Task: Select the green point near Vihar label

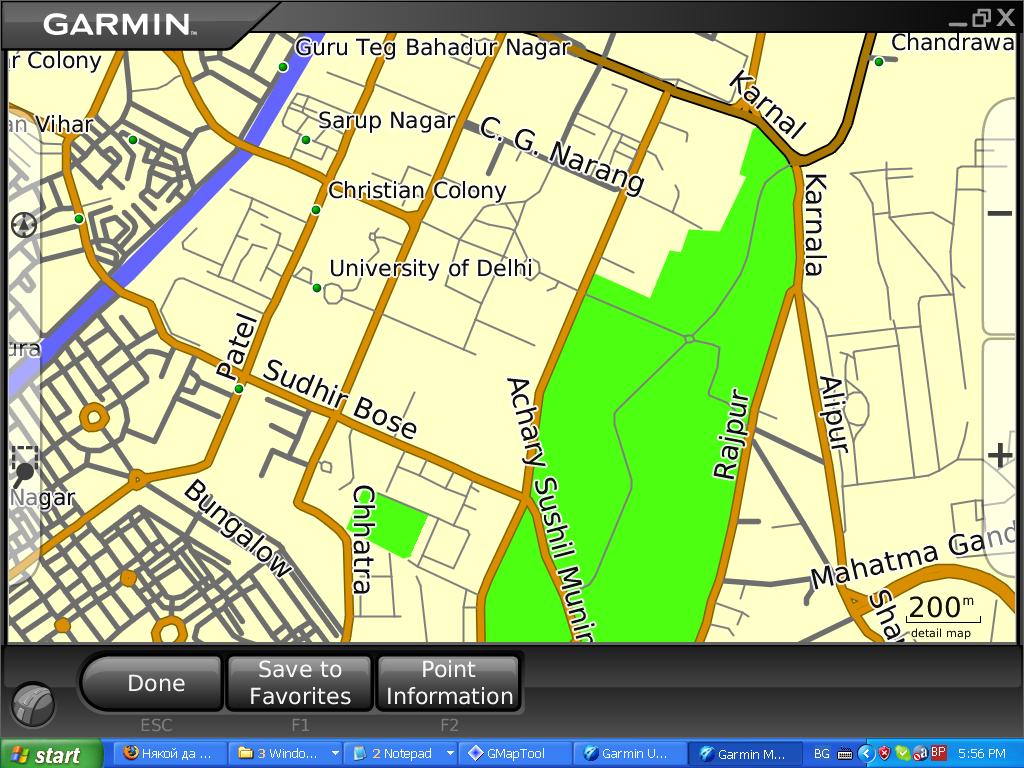Action: [133, 140]
